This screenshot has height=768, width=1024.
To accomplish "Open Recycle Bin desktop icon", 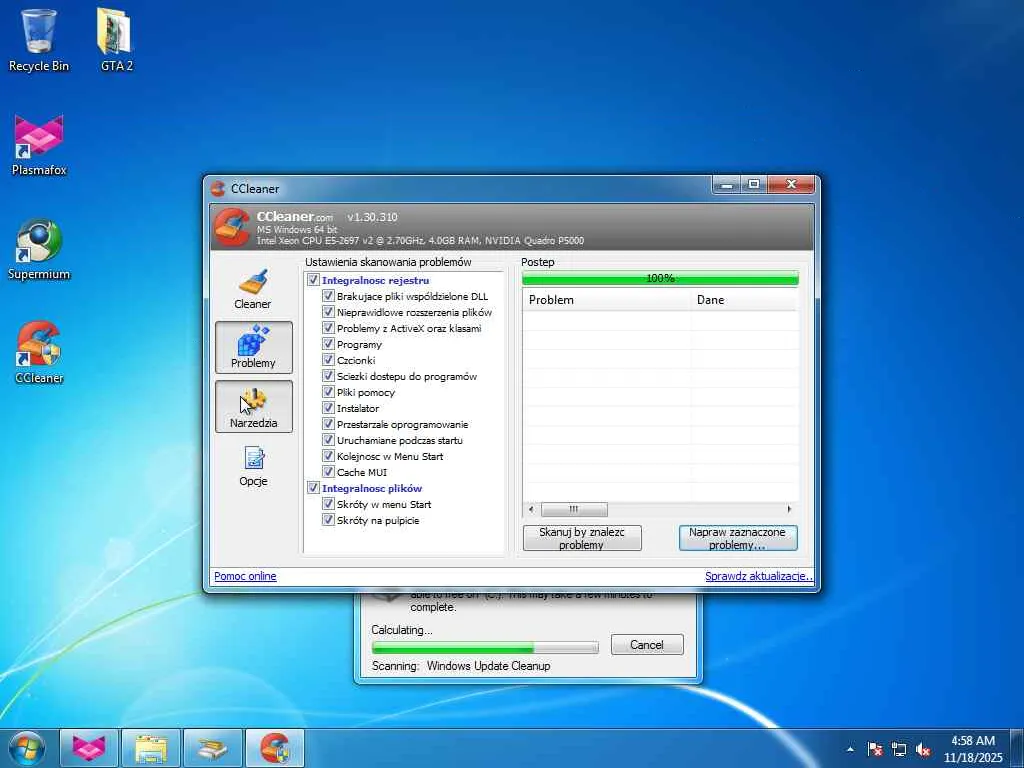I will coord(39,40).
